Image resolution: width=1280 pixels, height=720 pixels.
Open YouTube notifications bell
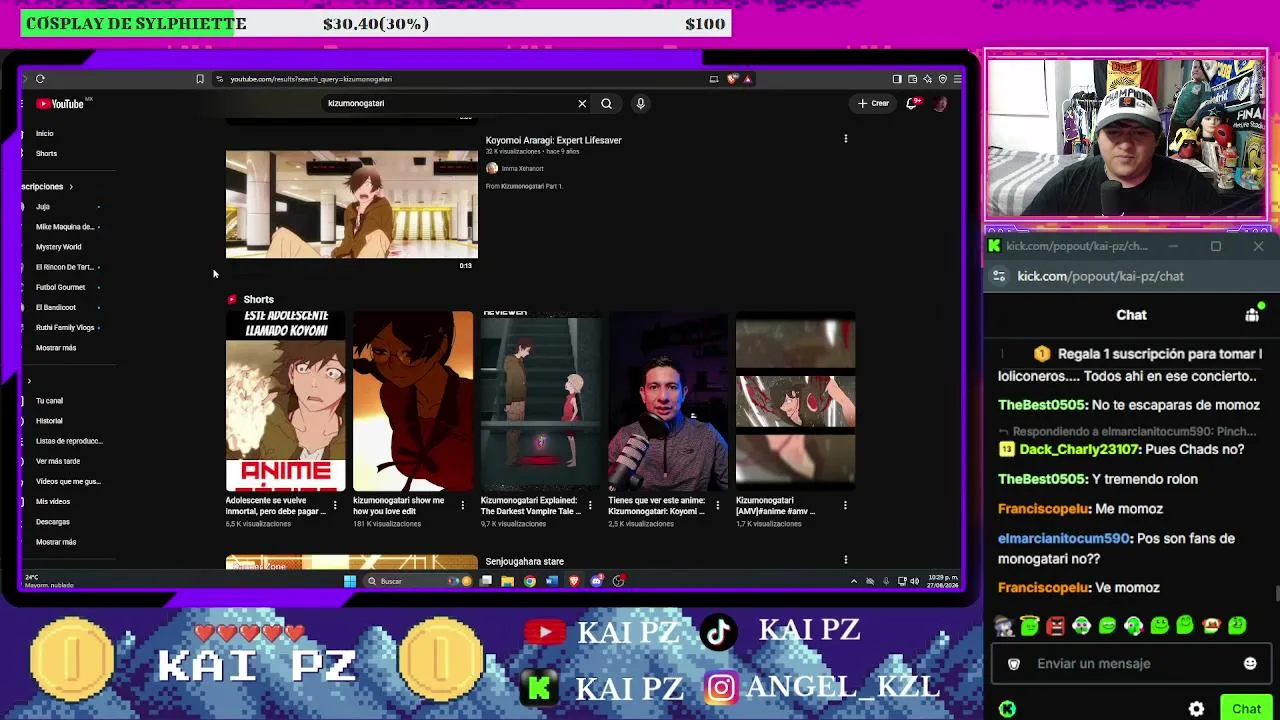coord(911,103)
